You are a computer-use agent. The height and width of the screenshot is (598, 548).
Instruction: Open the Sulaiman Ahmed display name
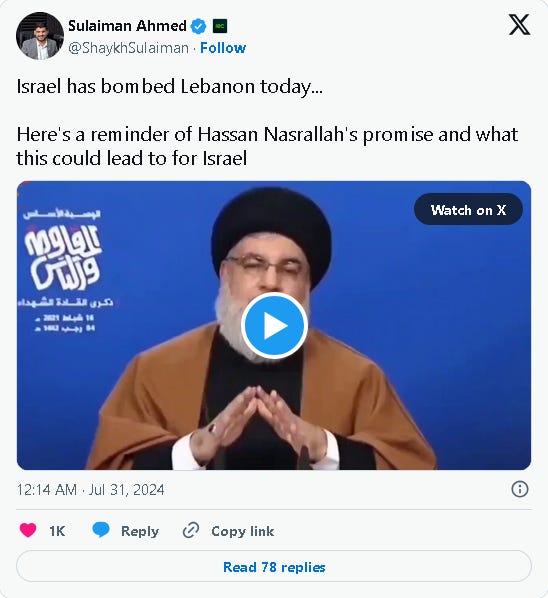[127, 26]
